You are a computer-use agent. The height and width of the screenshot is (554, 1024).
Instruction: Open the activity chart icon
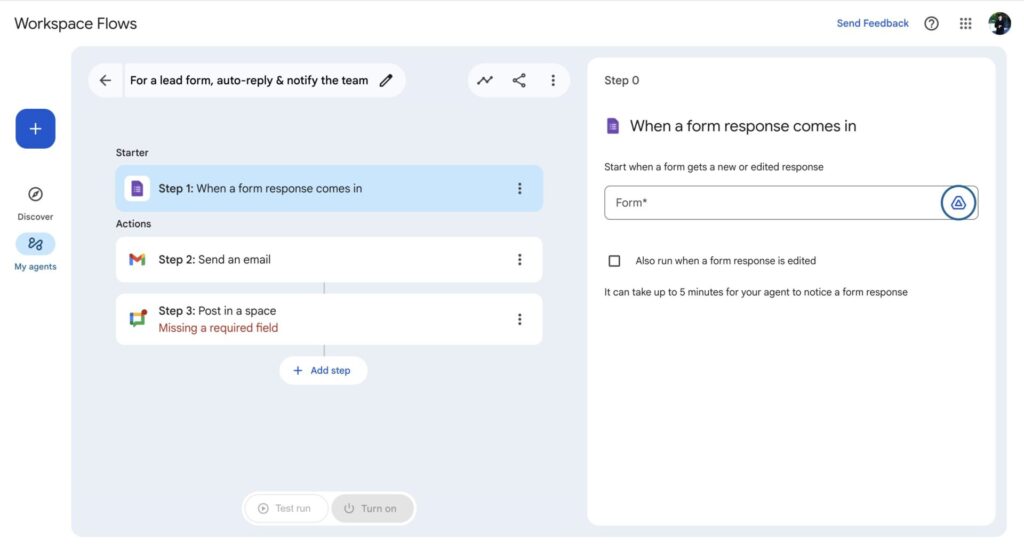[485, 80]
